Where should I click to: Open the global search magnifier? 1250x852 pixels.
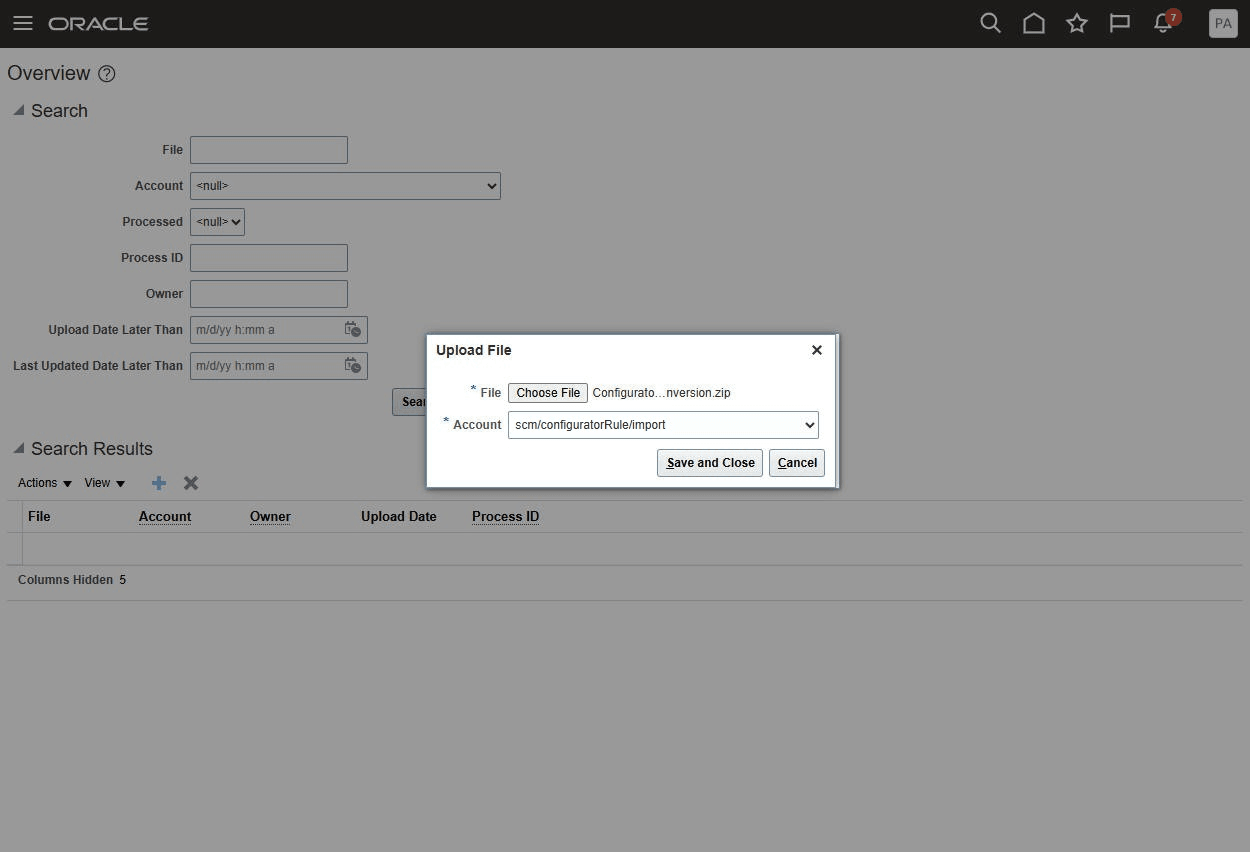pos(990,22)
